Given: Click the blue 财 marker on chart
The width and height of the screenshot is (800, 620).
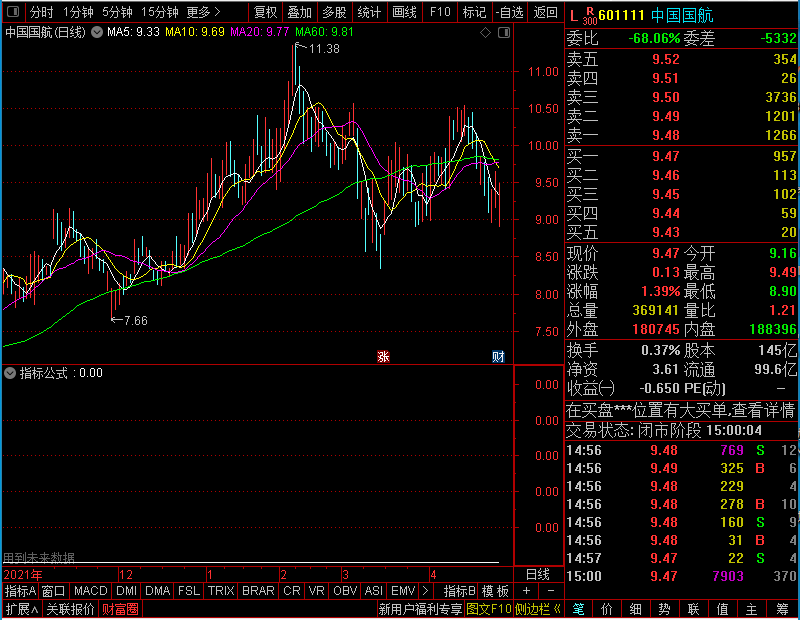Looking at the screenshot, I should click(x=498, y=357).
